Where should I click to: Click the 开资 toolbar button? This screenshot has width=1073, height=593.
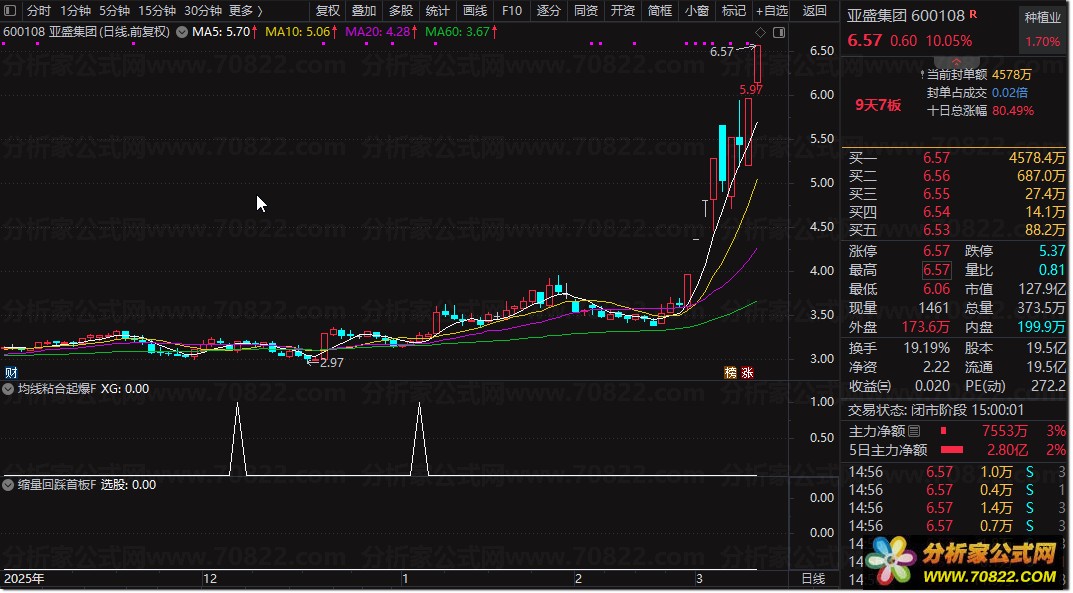point(623,10)
